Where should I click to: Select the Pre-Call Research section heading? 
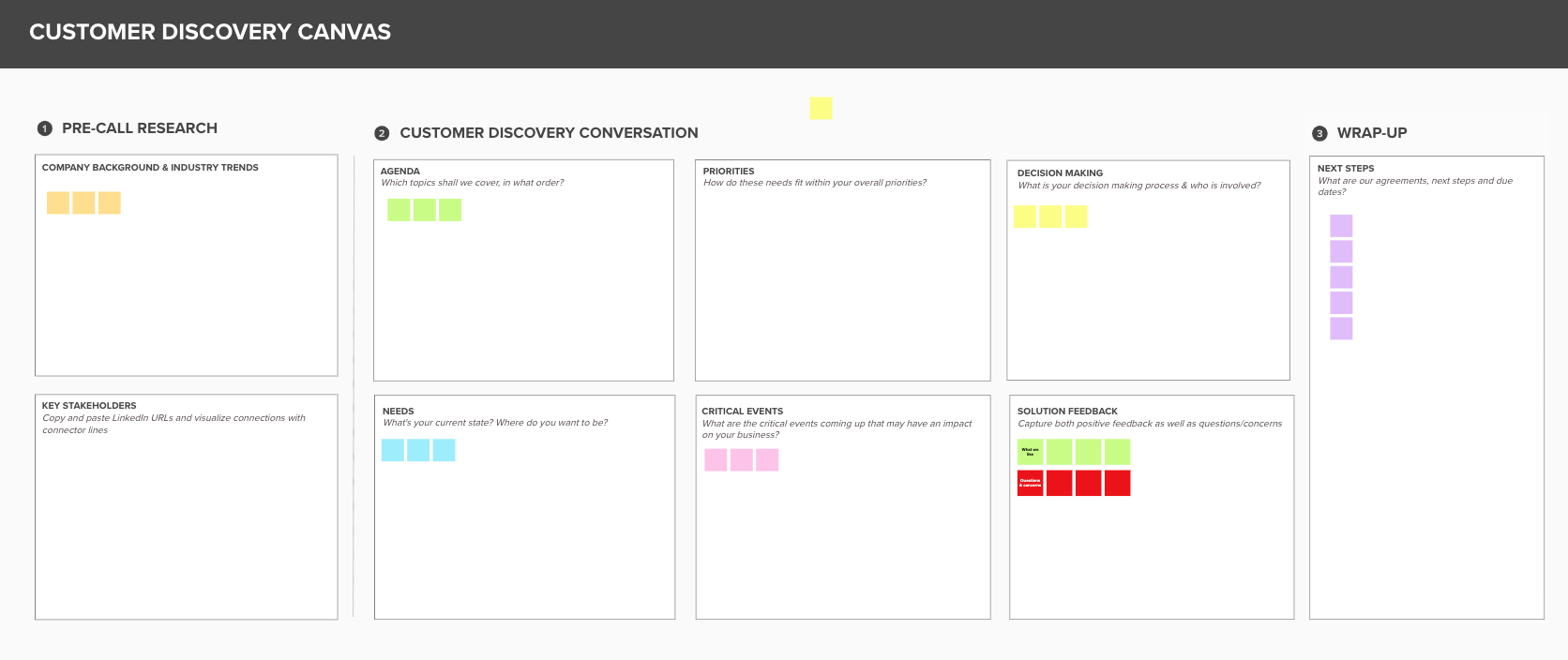pyautogui.click(x=140, y=128)
